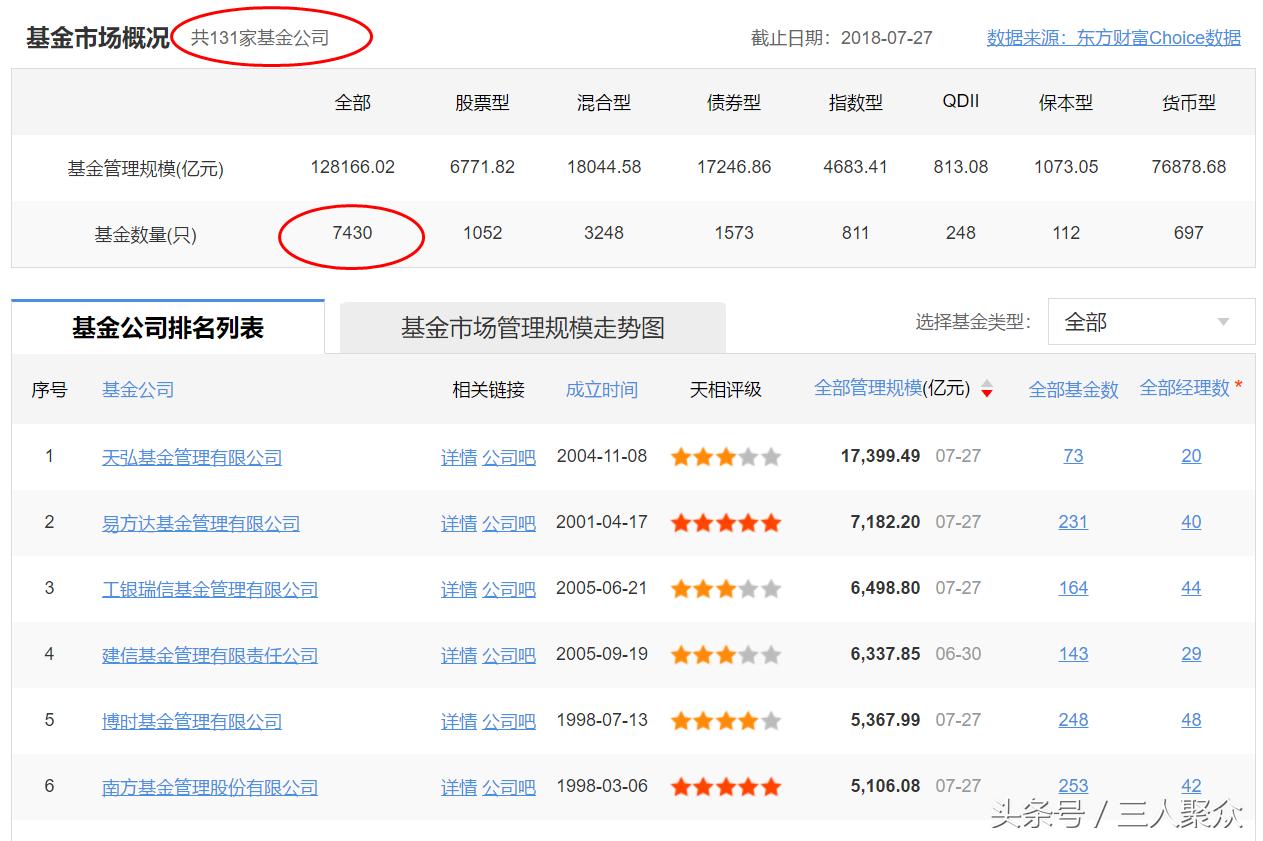Click 天弘基金管理有限公司 company link
This screenshot has height=841, width=1263.
(191, 456)
